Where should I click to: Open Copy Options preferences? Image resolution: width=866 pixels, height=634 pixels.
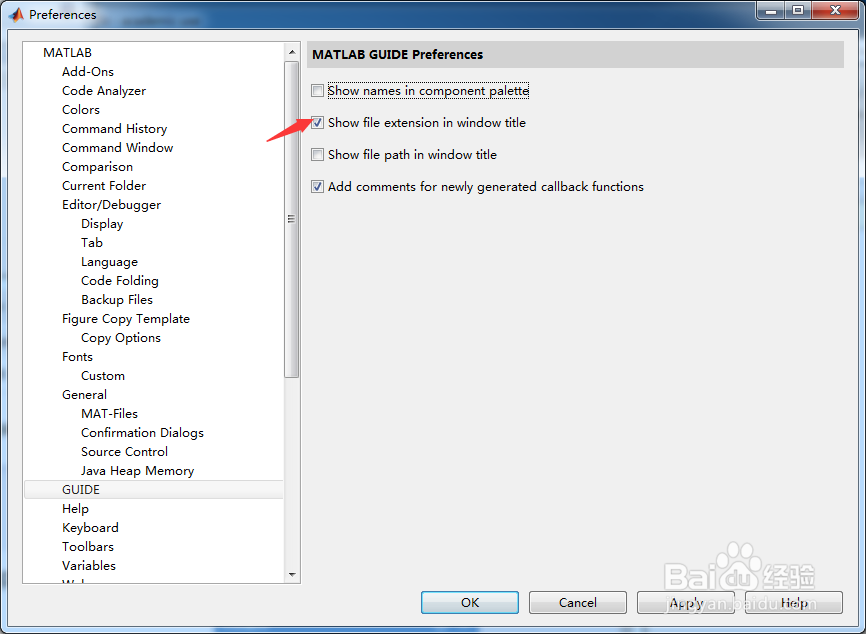pyautogui.click(x=121, y=338)
